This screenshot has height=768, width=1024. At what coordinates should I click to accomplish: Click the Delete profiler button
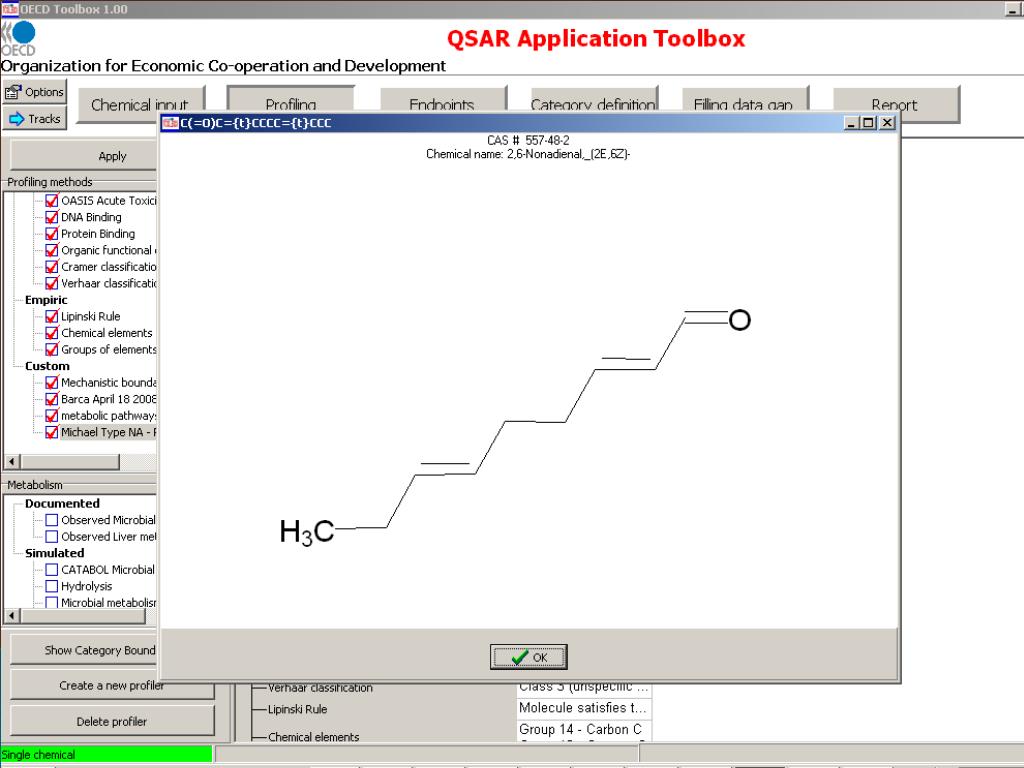[112, 722]
